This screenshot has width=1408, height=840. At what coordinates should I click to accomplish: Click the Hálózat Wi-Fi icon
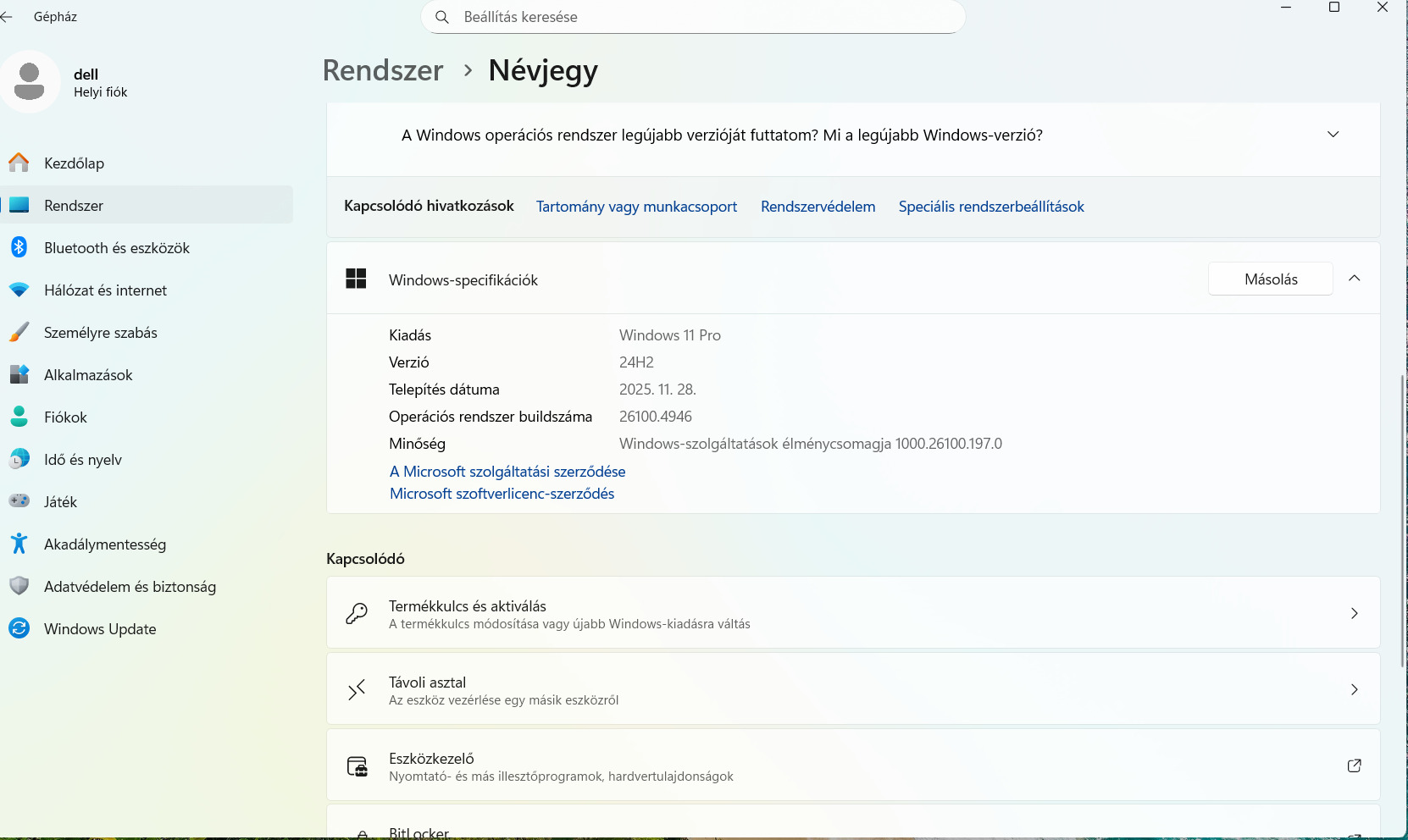19,290
